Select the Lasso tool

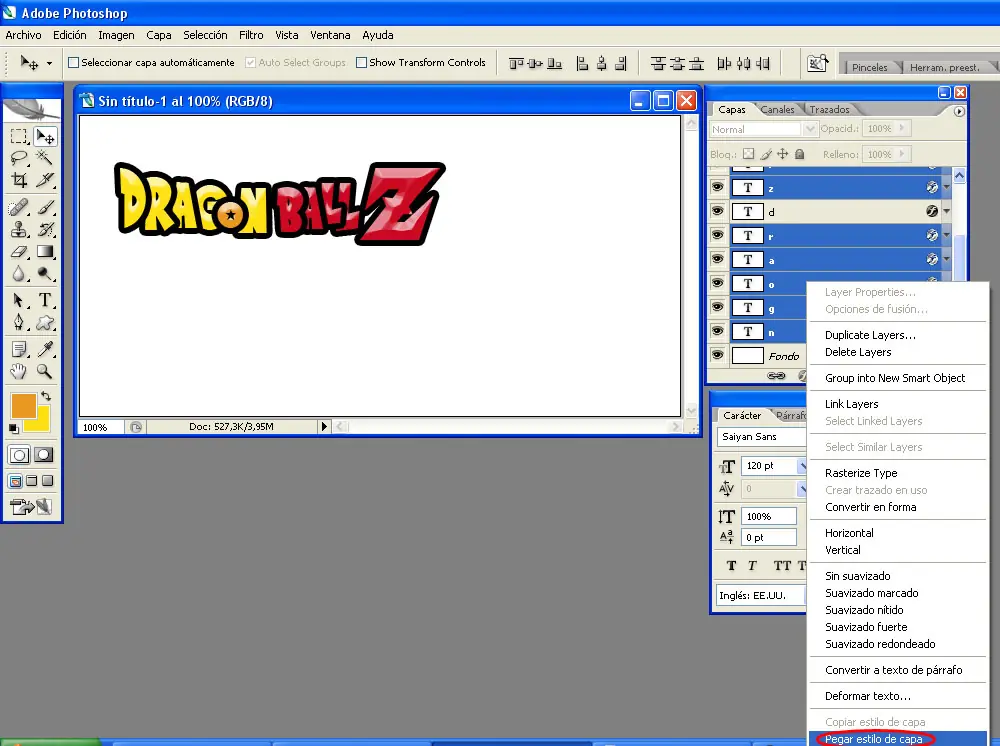click(19, 158)
